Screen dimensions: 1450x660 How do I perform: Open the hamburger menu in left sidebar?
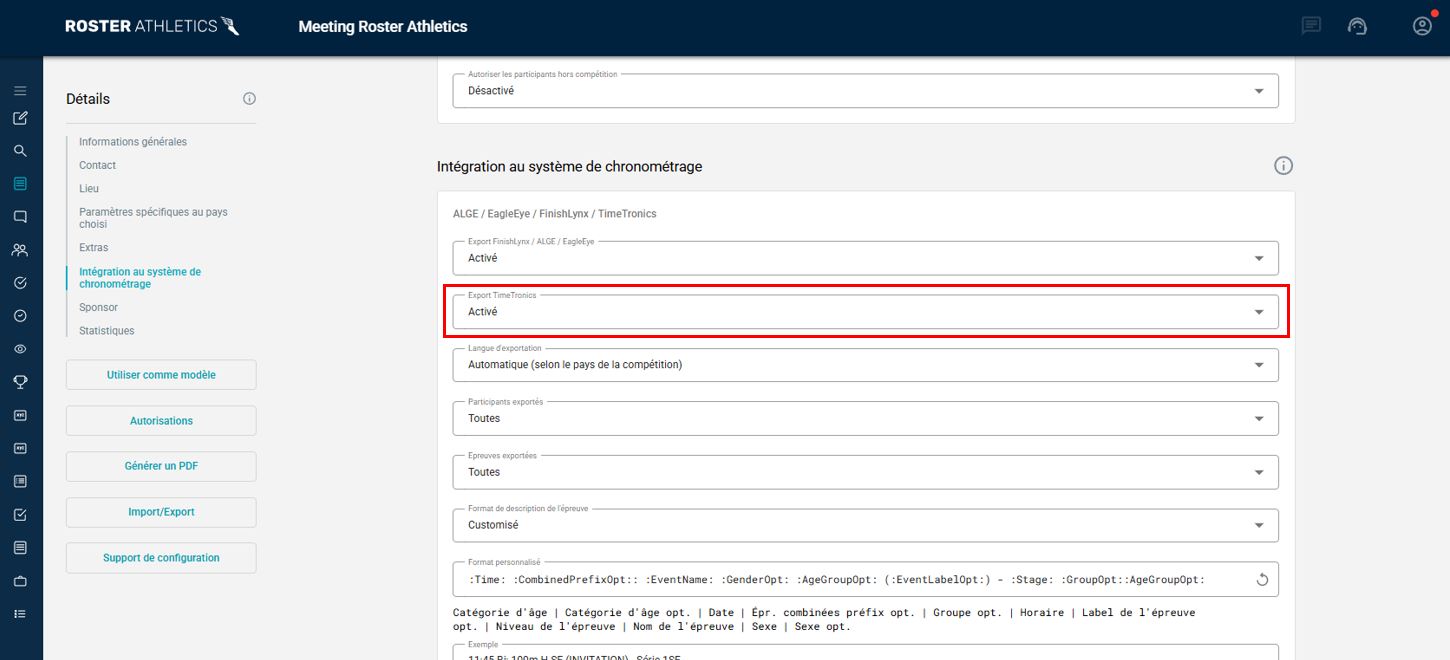tap(20, 90)
